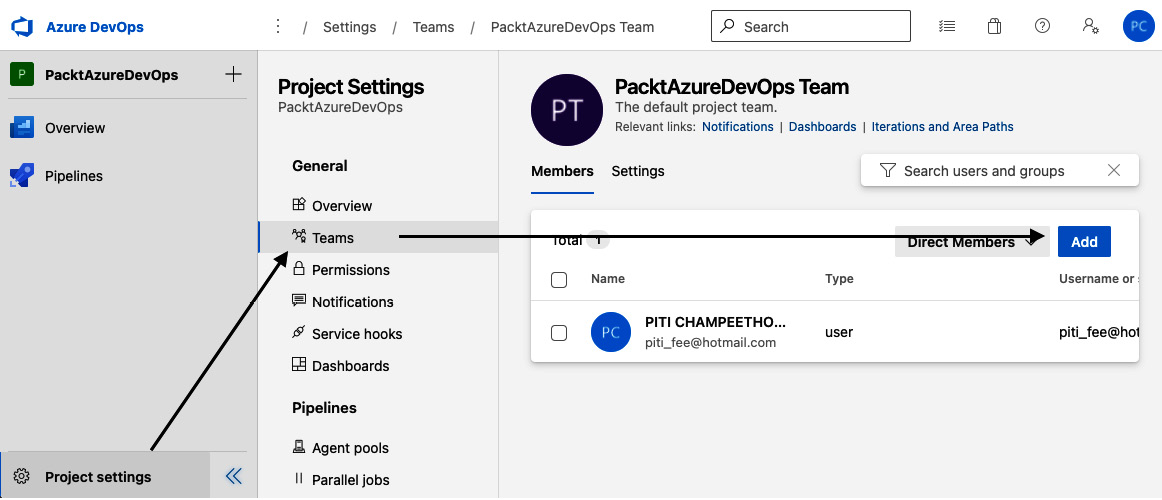Go to Settings breadcrumb

tap(350, 27)
